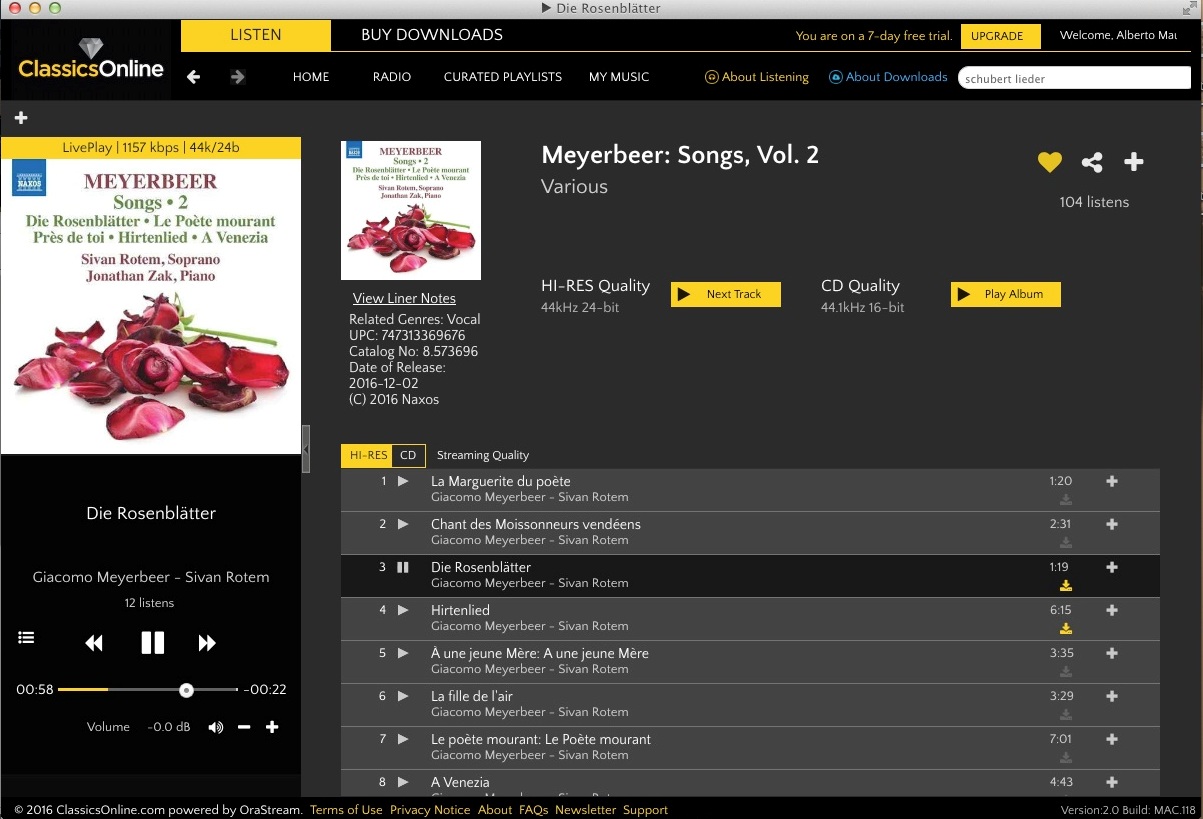The height and width of the screenshot is (819, 1203).
Task: Download Die Rosenblätter with yellow download icon
Action: click(1066, 586)
